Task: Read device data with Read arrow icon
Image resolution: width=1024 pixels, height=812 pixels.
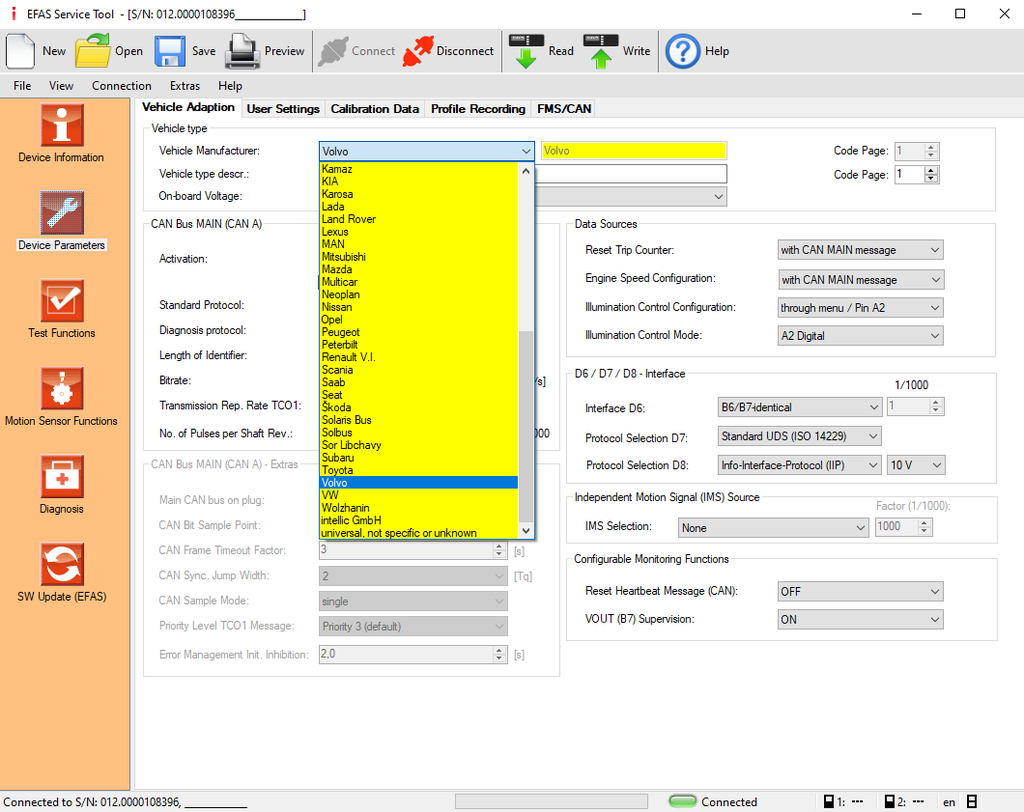Action: click(526, 51)
